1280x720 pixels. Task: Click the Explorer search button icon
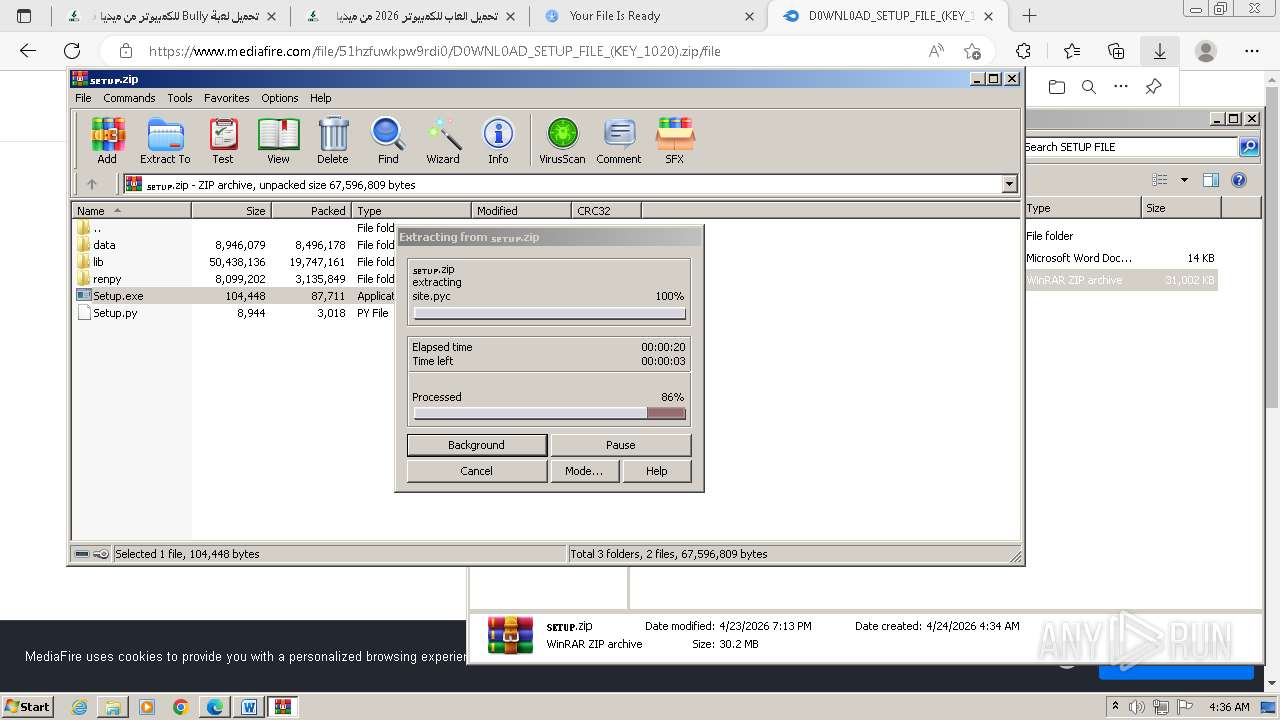[x=1249, y=147]
